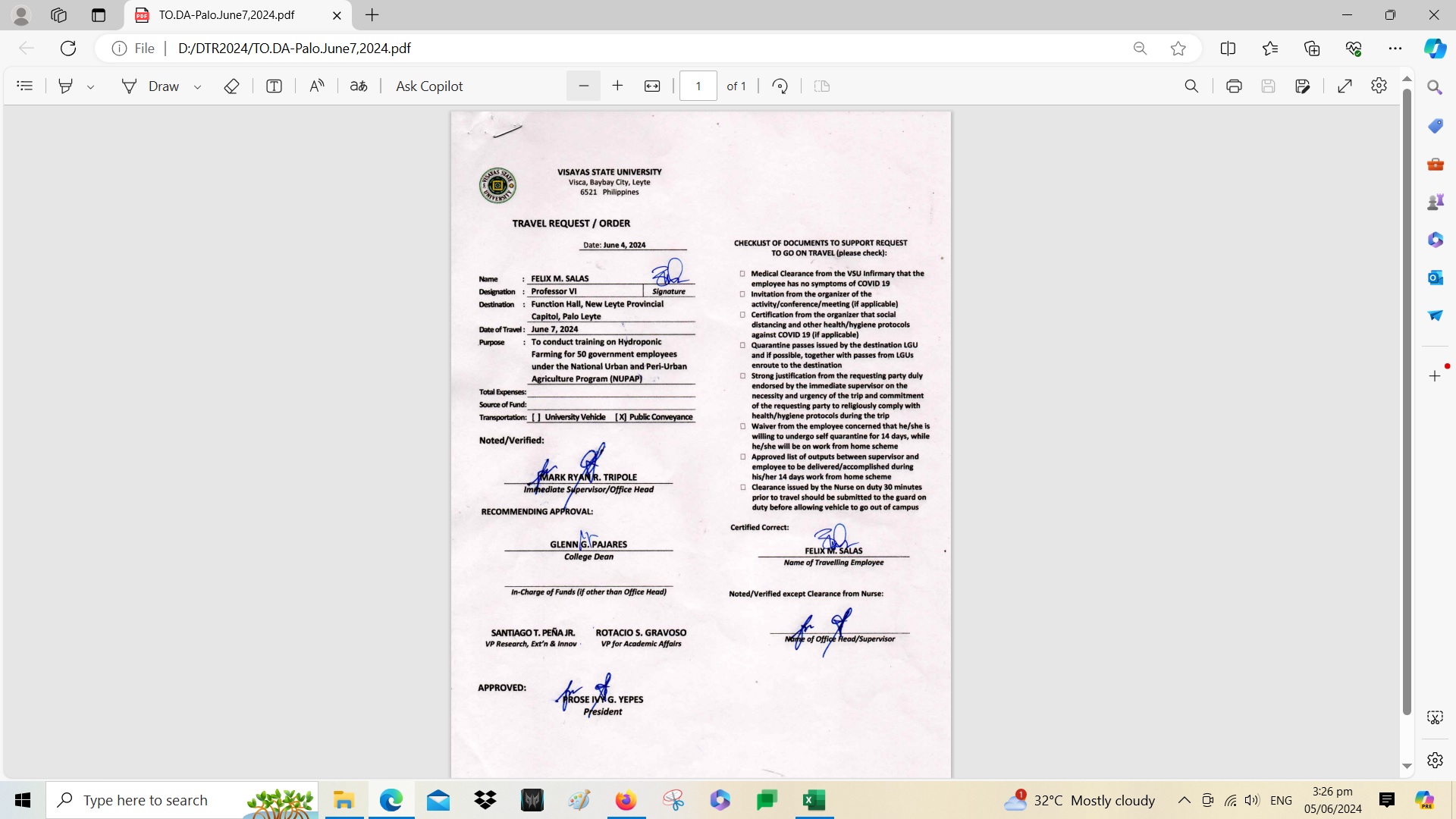Add this page to favorites star

[1178, 49]
